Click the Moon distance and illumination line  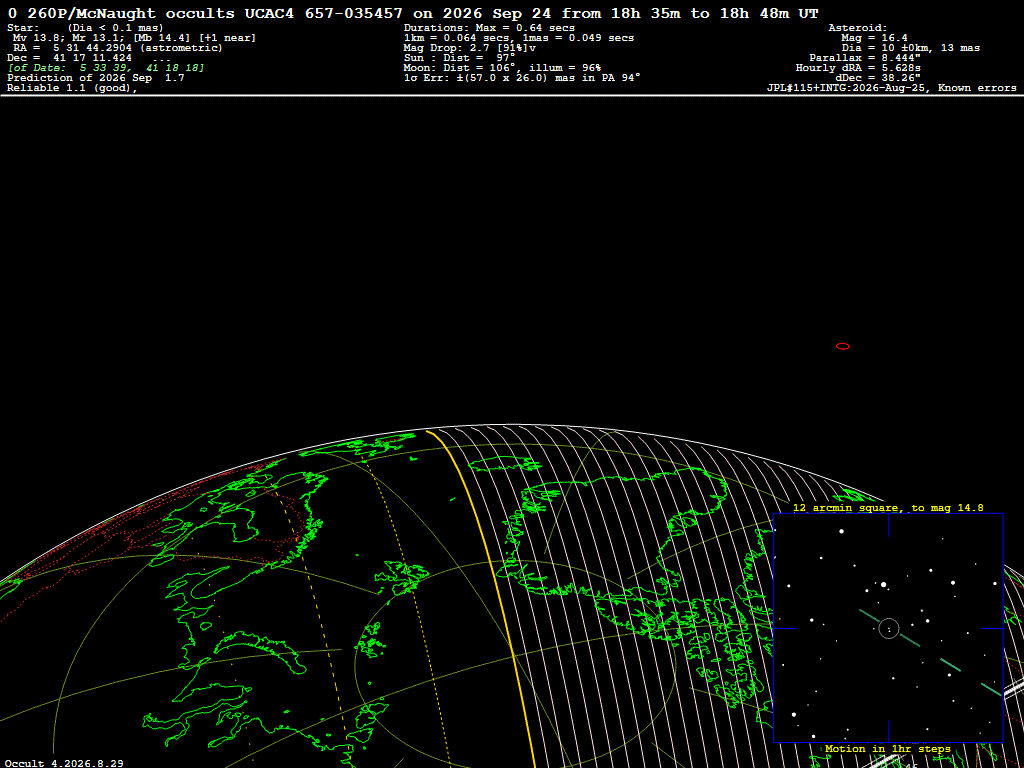point(502,68)
